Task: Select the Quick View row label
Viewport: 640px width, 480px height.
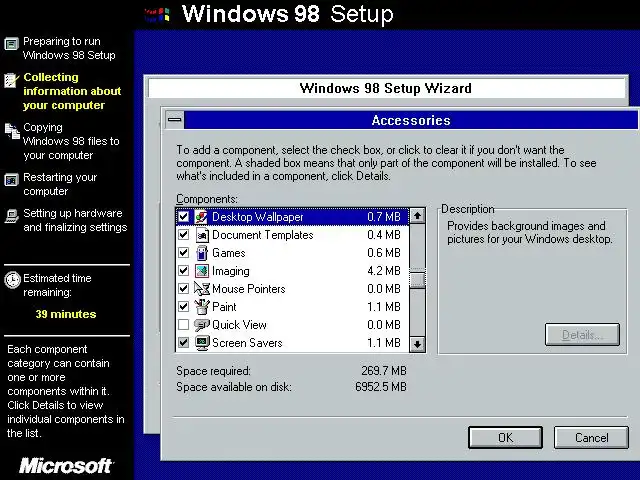Action: point(239,325)
